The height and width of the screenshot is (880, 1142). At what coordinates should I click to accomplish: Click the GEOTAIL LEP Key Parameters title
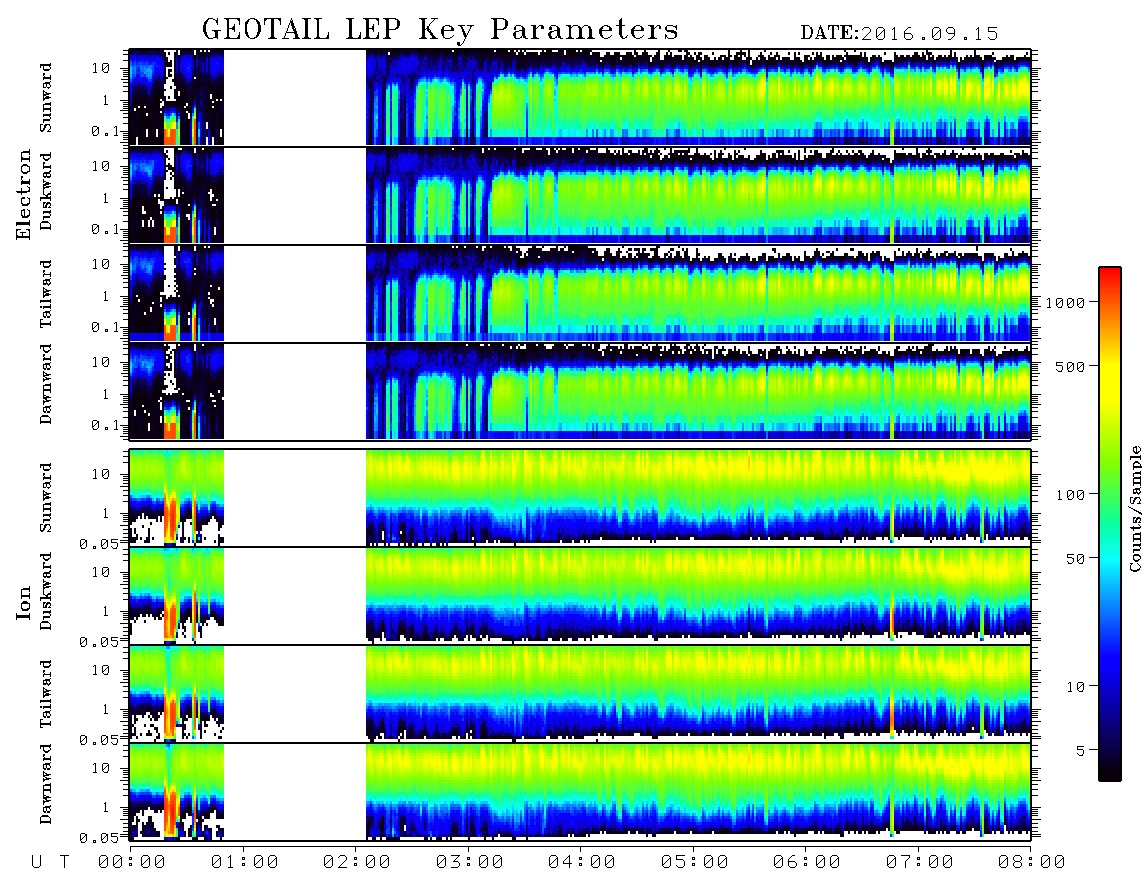coord(440,31)
